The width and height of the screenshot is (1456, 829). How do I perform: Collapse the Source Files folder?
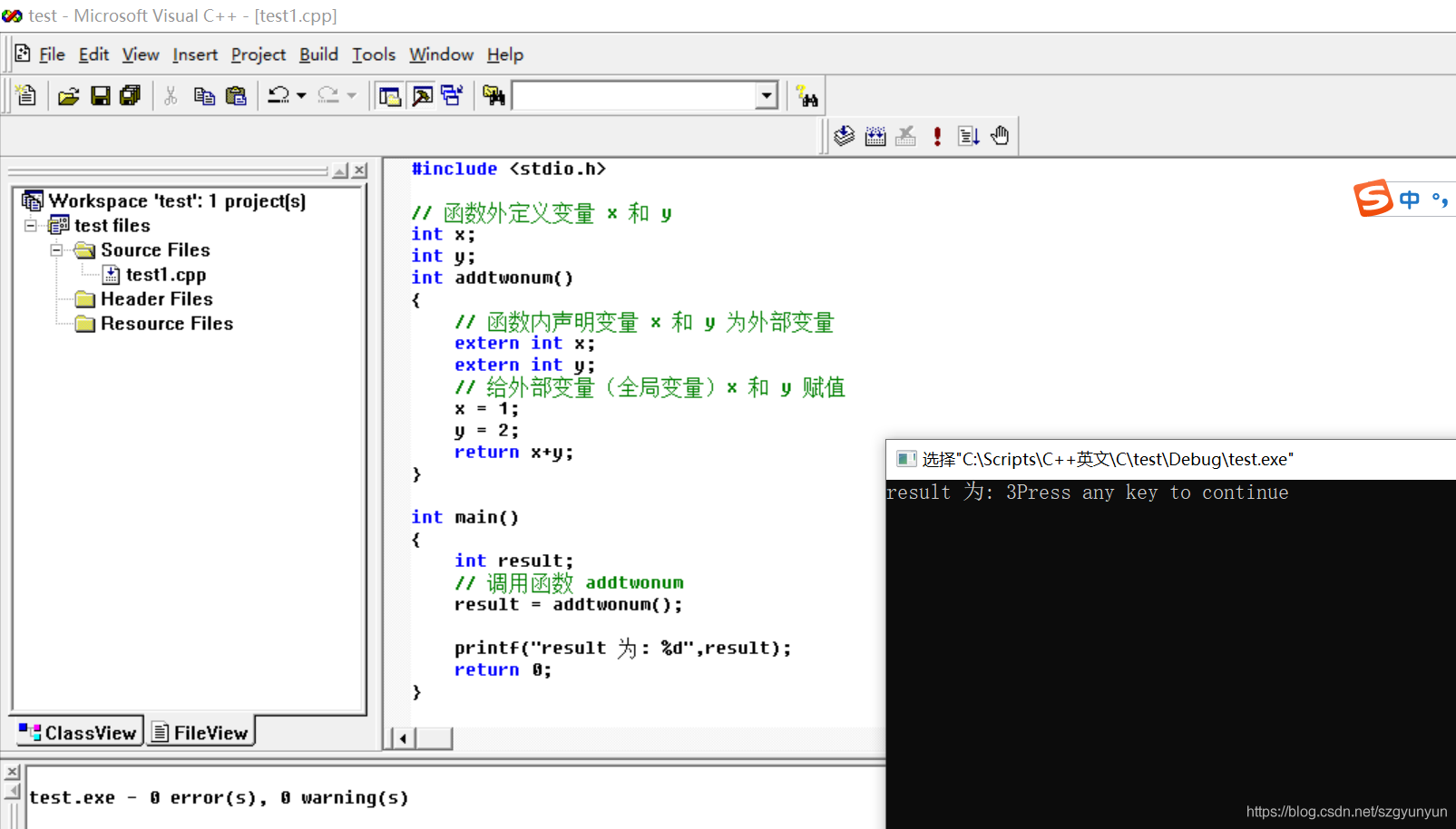point(56,249)
